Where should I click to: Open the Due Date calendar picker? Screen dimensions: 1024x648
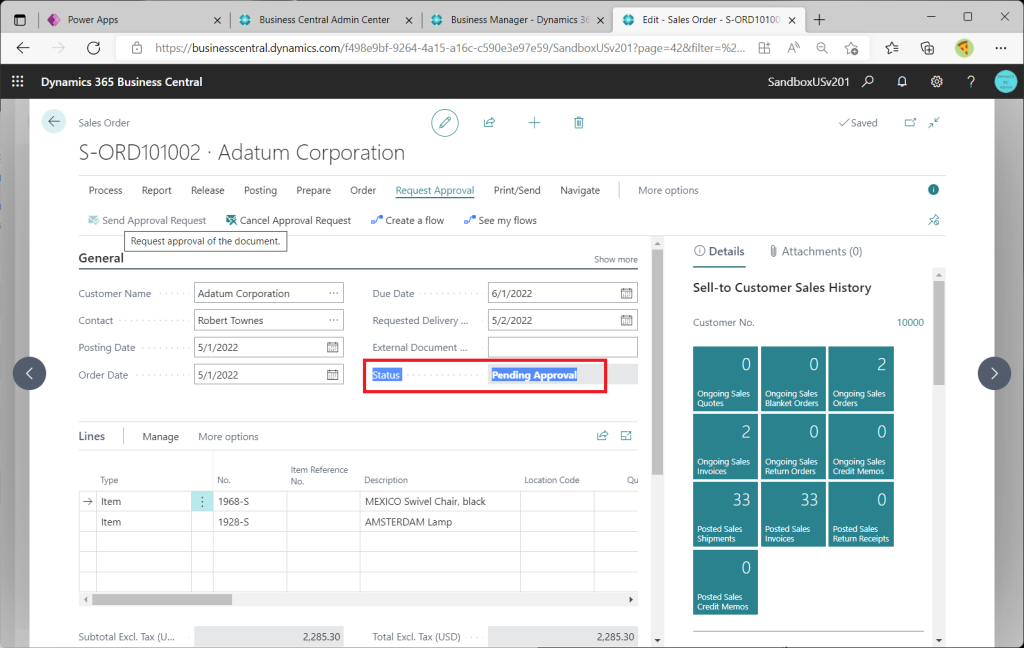click(x=626, y=293)
